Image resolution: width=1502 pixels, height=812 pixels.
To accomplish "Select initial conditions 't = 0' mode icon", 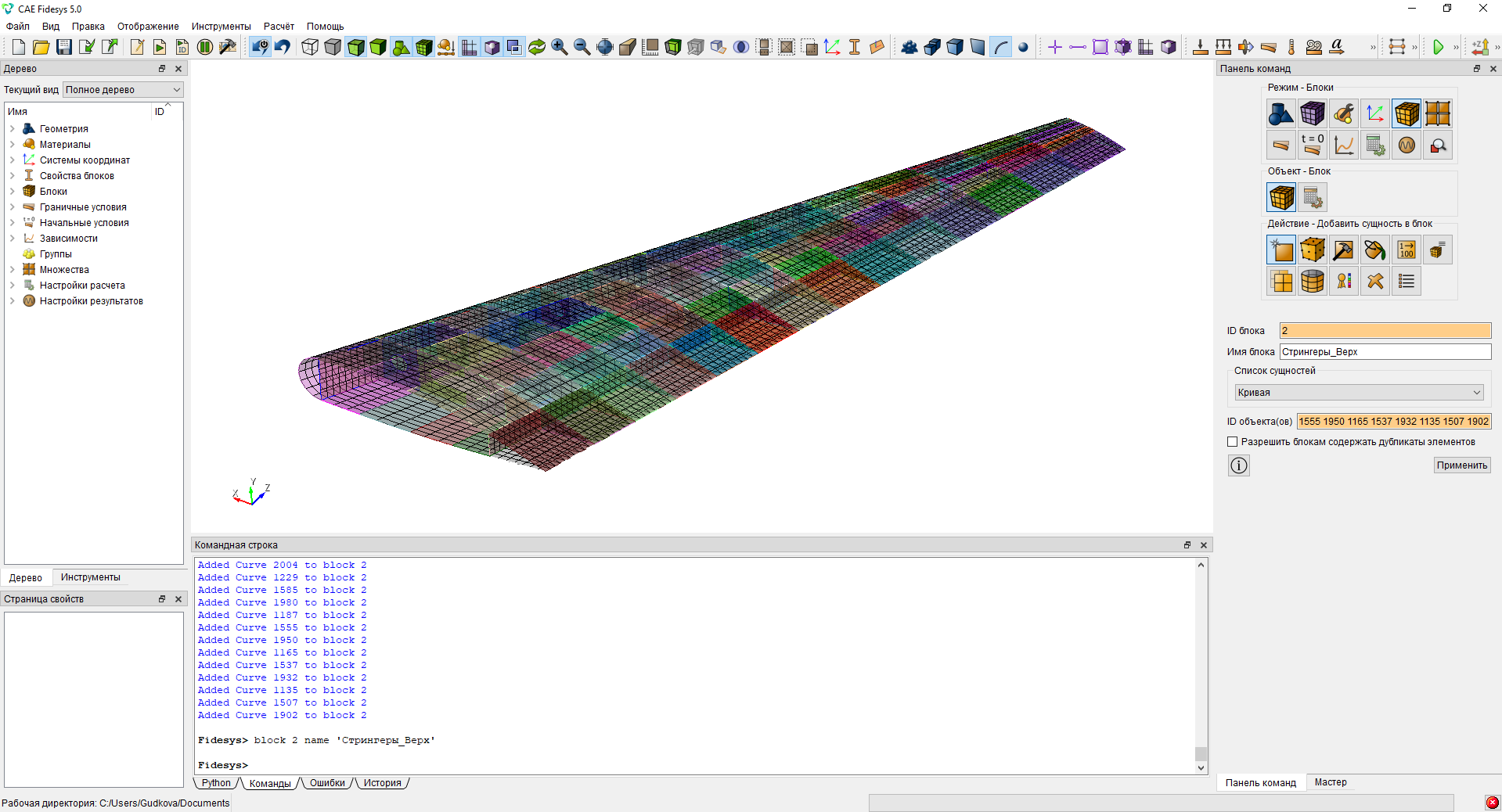I will pos(1313,145).
